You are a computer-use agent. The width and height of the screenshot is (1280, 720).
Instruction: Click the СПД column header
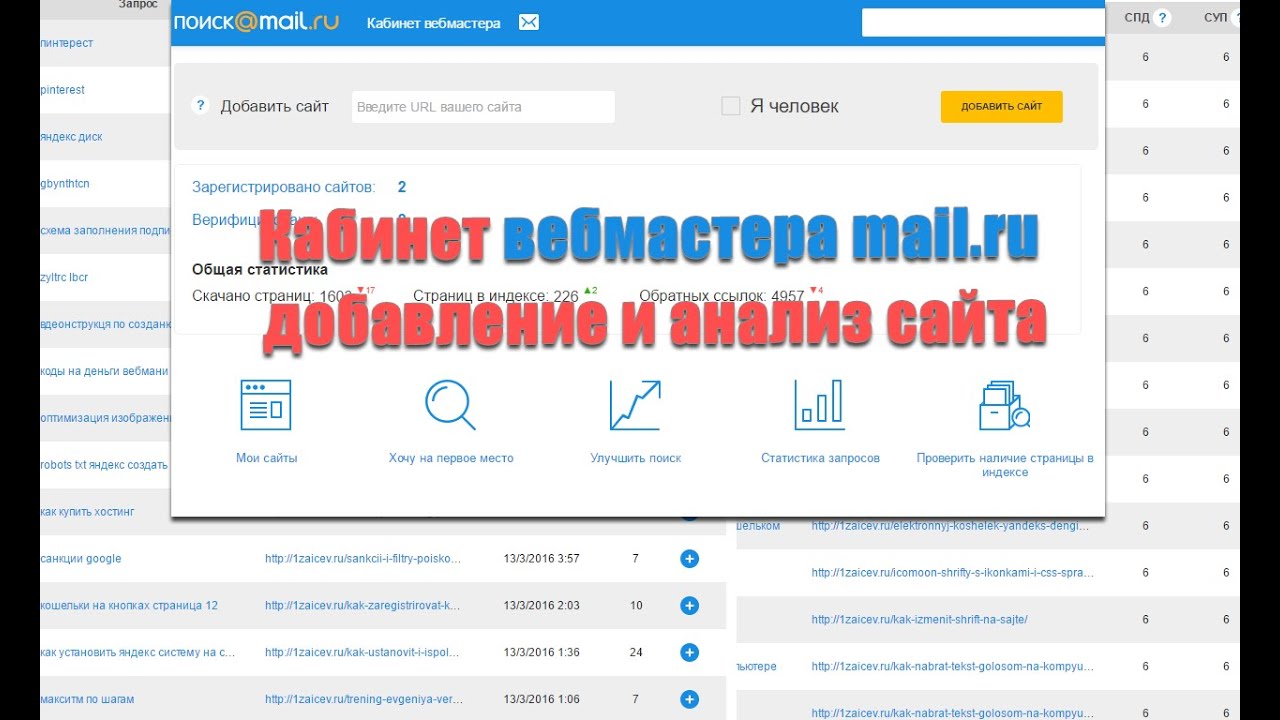pos(1136,17)
